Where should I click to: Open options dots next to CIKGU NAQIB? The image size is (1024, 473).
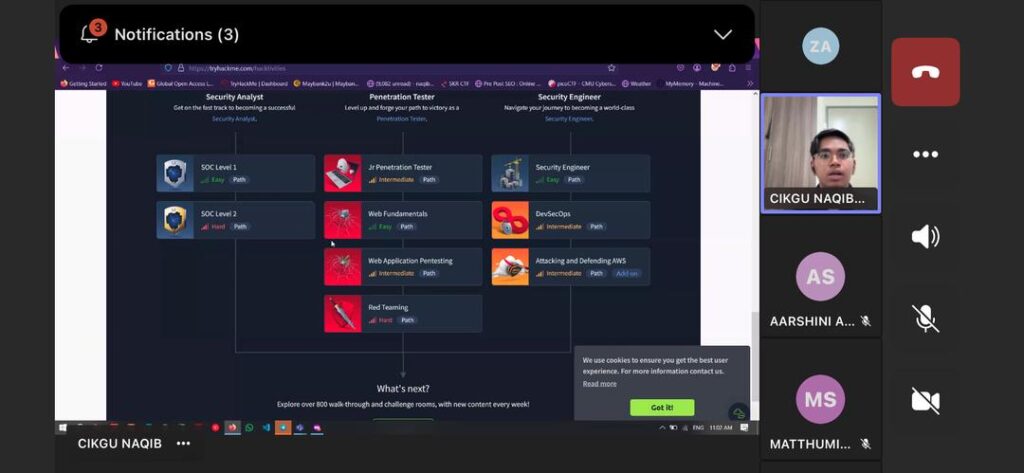(183, 443)
